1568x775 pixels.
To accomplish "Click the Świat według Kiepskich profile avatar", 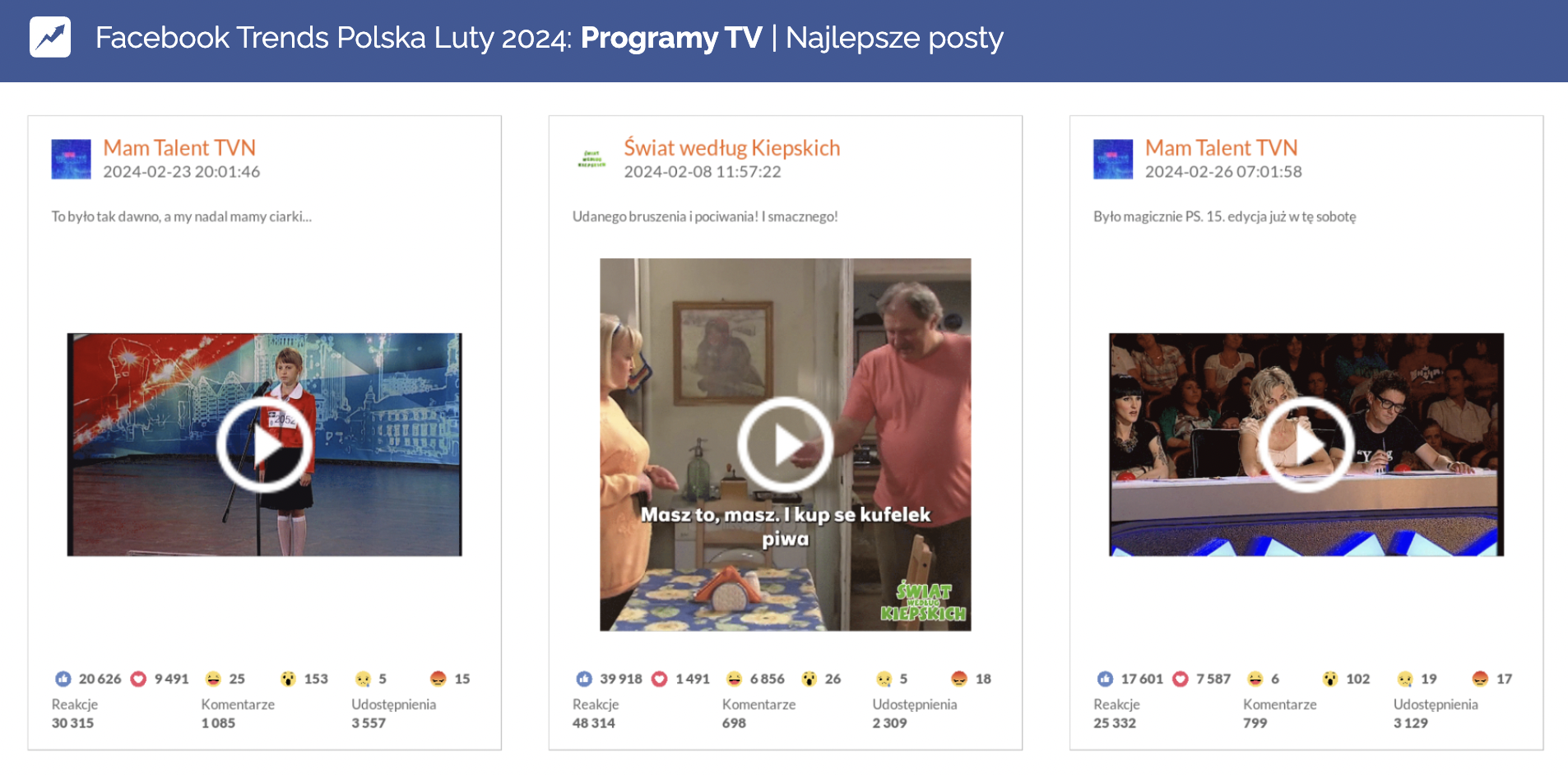I will coord(592,160).
